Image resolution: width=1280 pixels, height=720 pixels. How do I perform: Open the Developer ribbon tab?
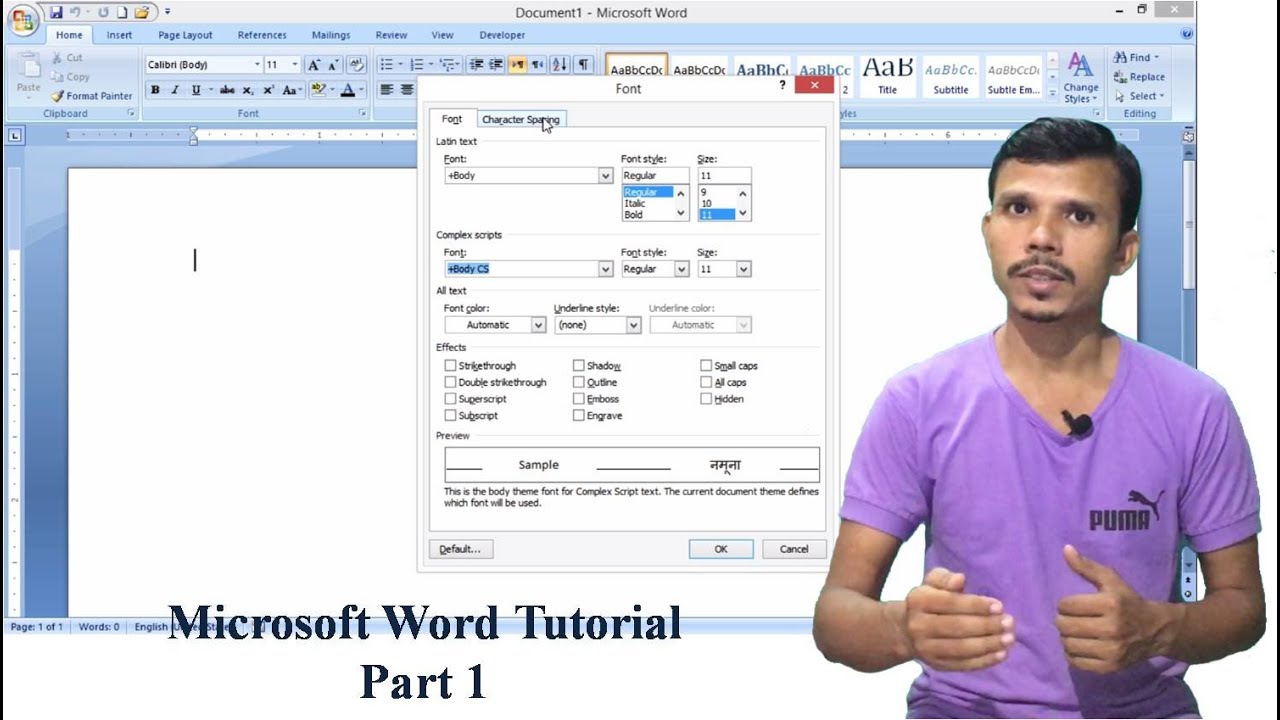(502, 35)
